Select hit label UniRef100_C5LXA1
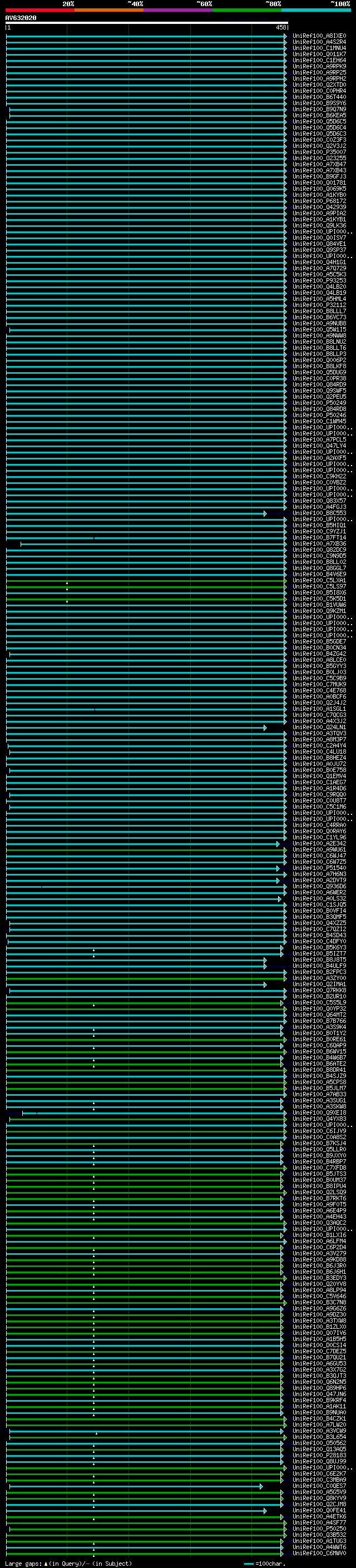Viewport: 356px width, 1568px height. click(319, 580)
